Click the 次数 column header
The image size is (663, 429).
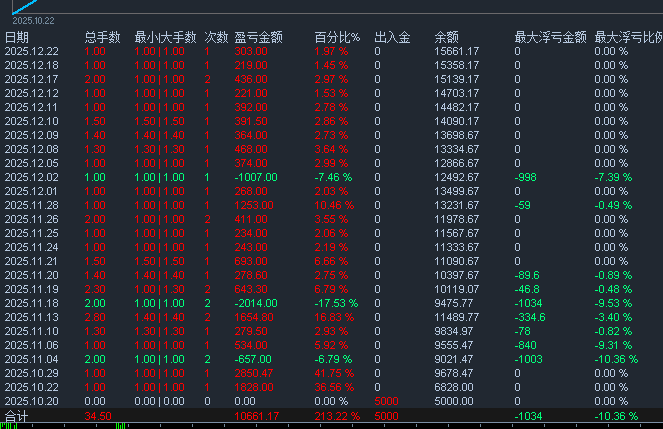[216, 37]
